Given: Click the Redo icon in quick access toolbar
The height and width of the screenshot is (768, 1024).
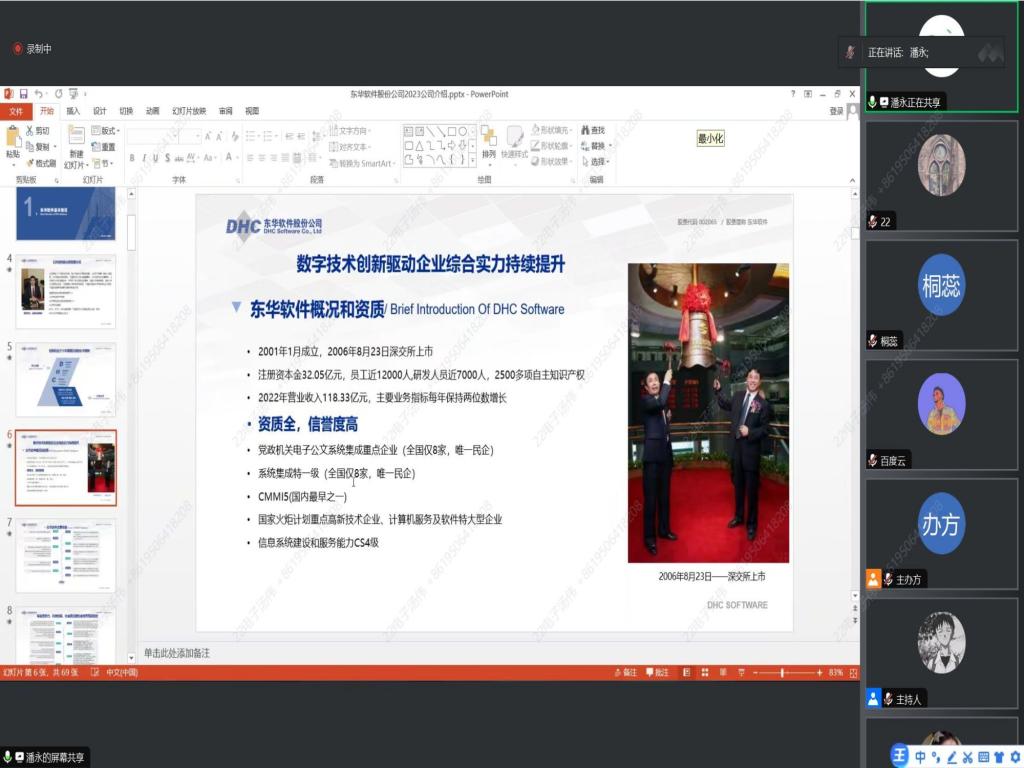Looking at the screenshot, I should 58,94.
